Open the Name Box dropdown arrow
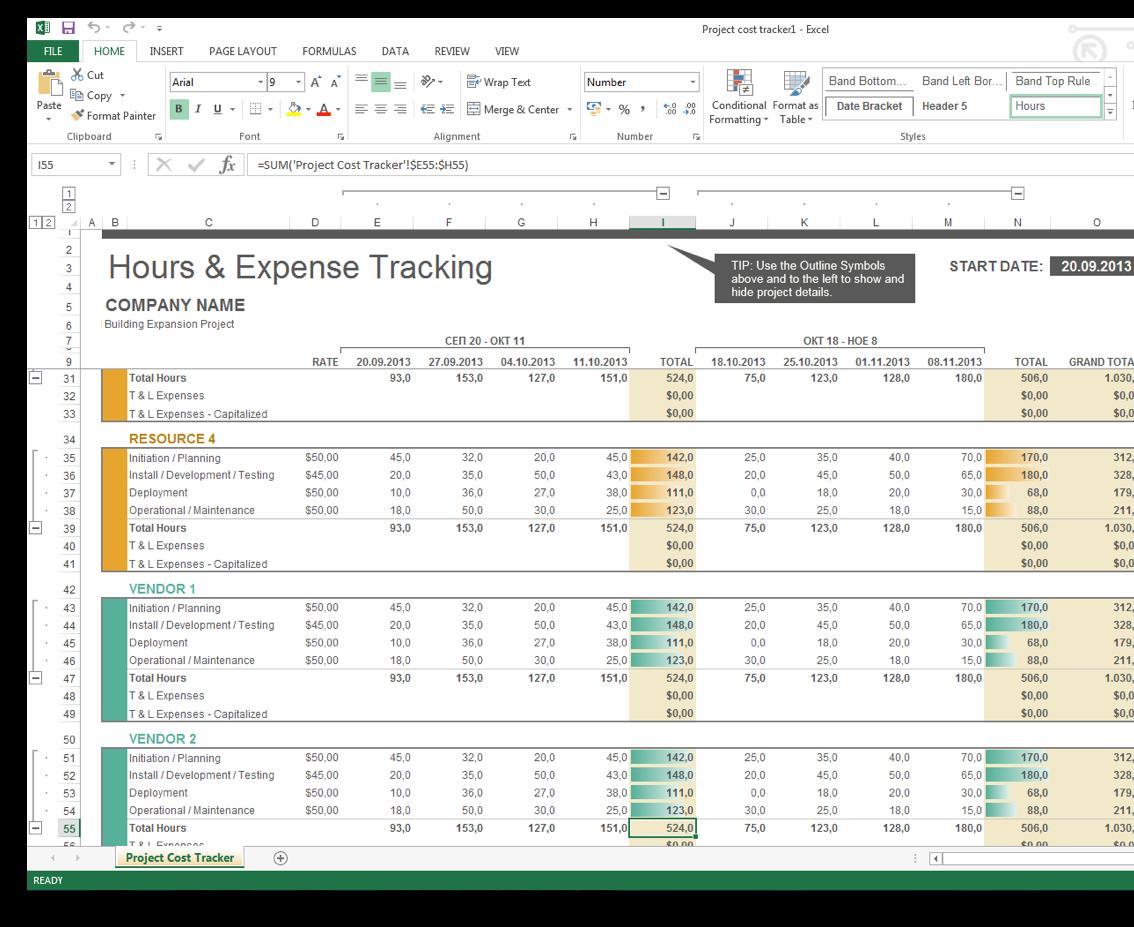1134x927 pixels. (x=111, y=165)
